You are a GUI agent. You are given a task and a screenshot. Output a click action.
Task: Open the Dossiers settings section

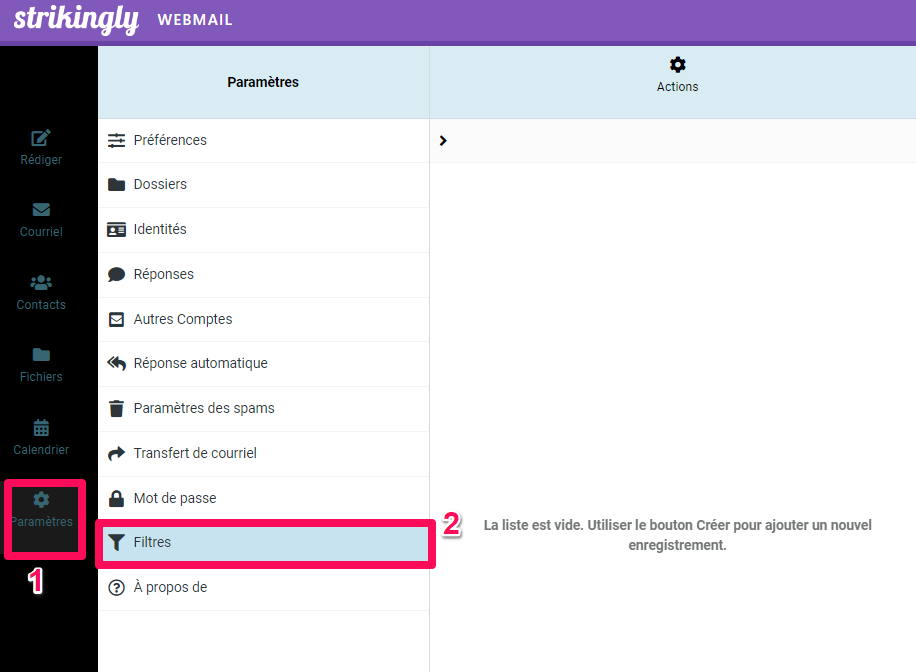(263, 185)
